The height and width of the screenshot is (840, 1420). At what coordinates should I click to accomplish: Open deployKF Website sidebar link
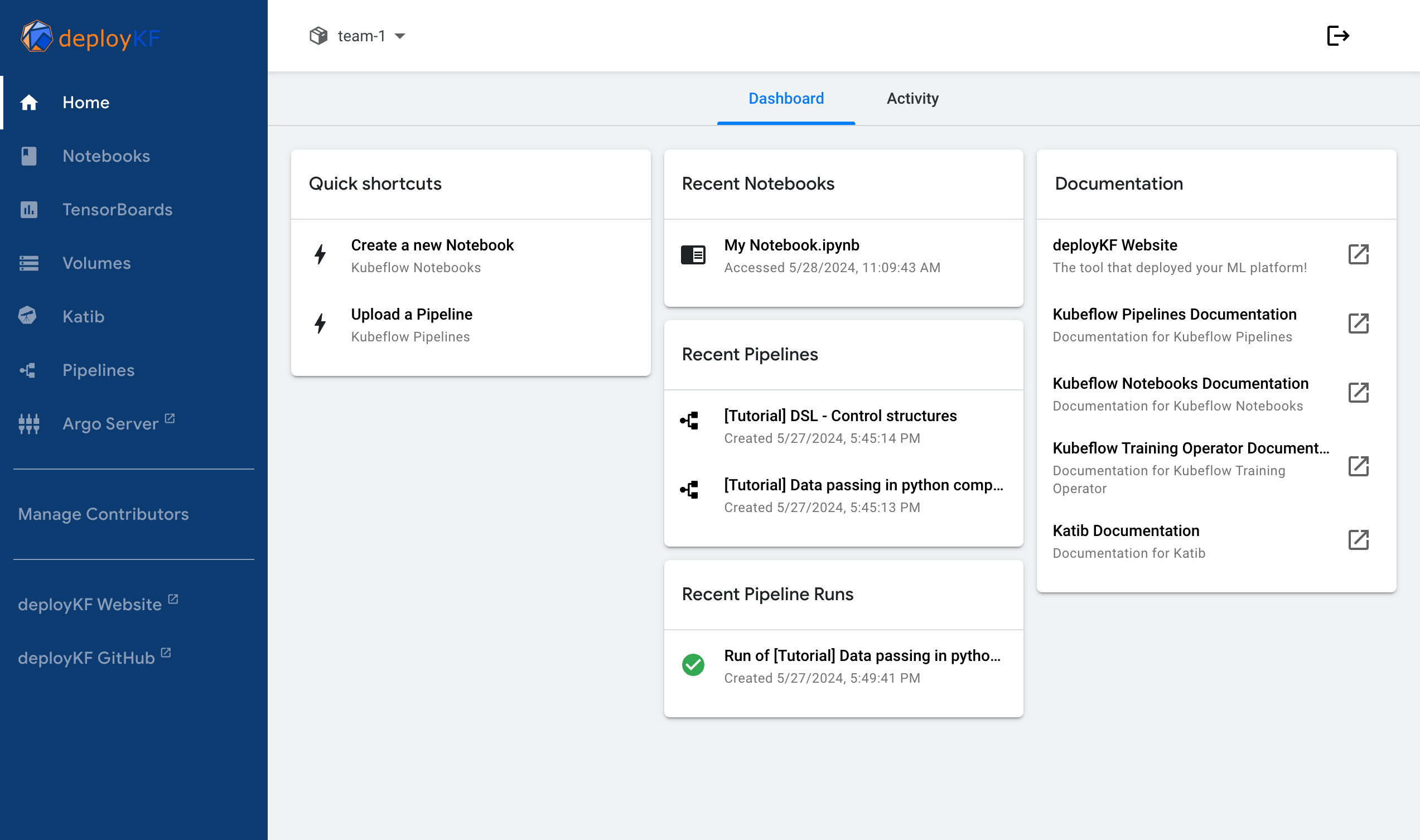133,604
